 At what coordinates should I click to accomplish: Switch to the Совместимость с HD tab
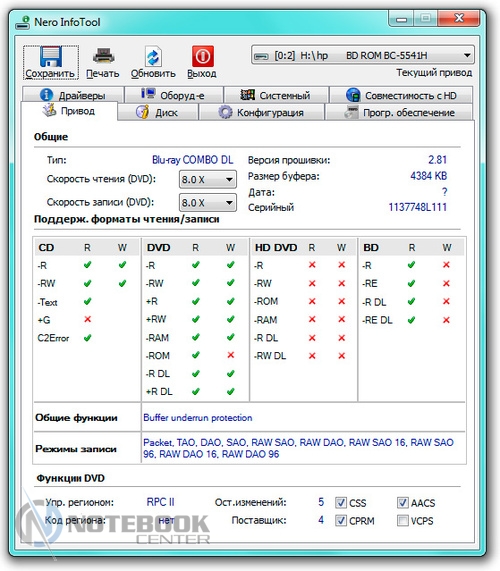click(401, 95)
